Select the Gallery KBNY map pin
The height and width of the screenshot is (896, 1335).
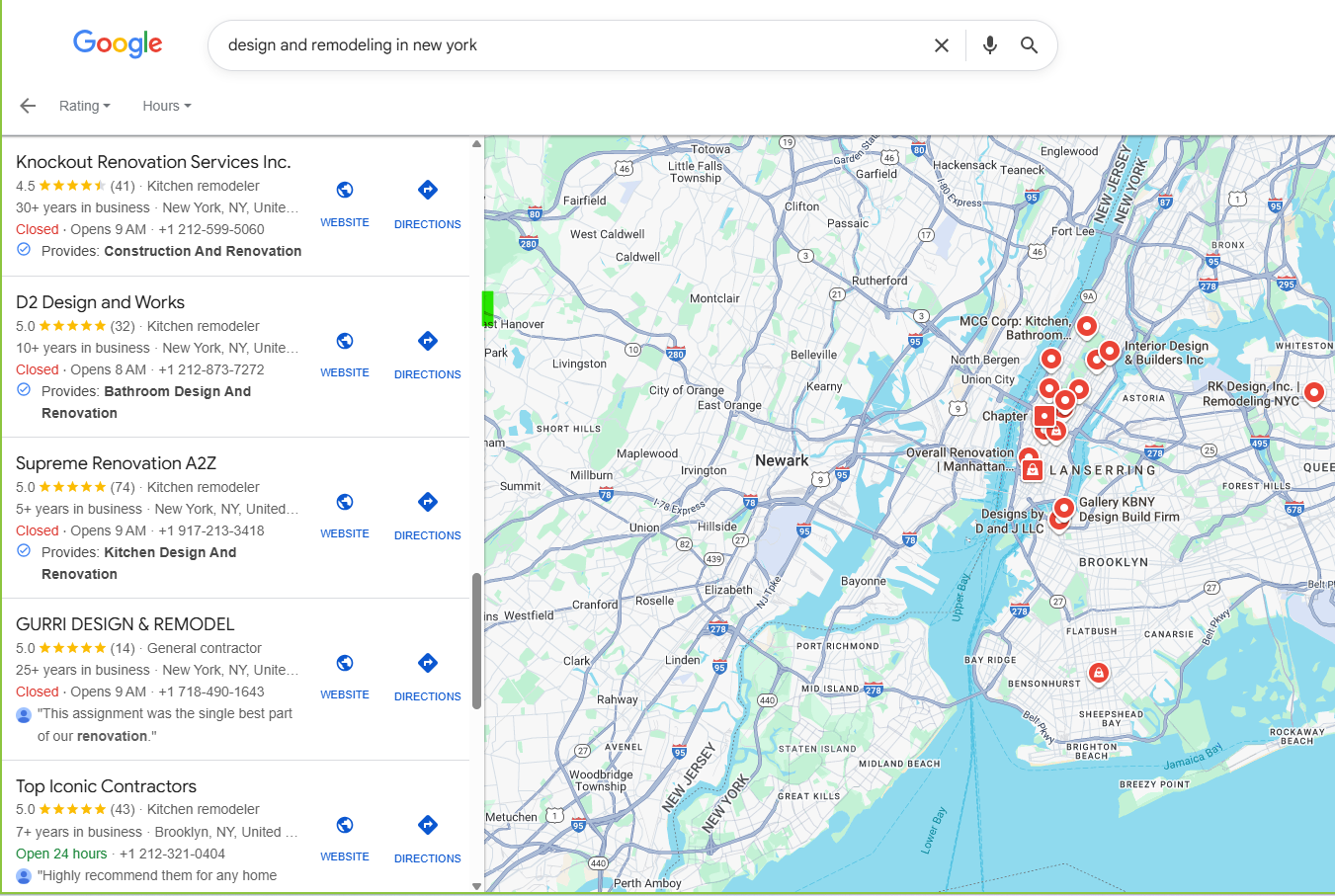click(x=1064, y=508)
